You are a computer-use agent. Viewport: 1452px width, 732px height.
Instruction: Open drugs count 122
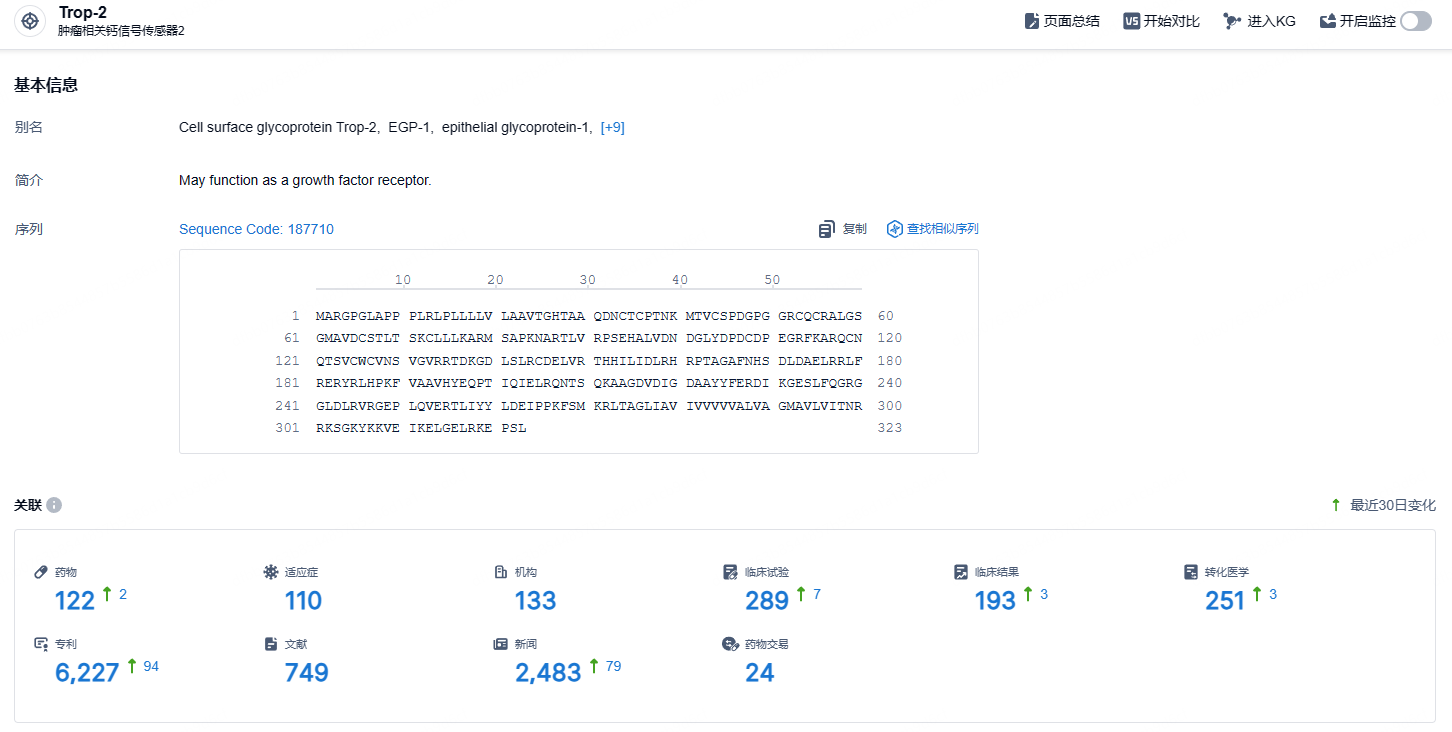(x=75, y=600)
